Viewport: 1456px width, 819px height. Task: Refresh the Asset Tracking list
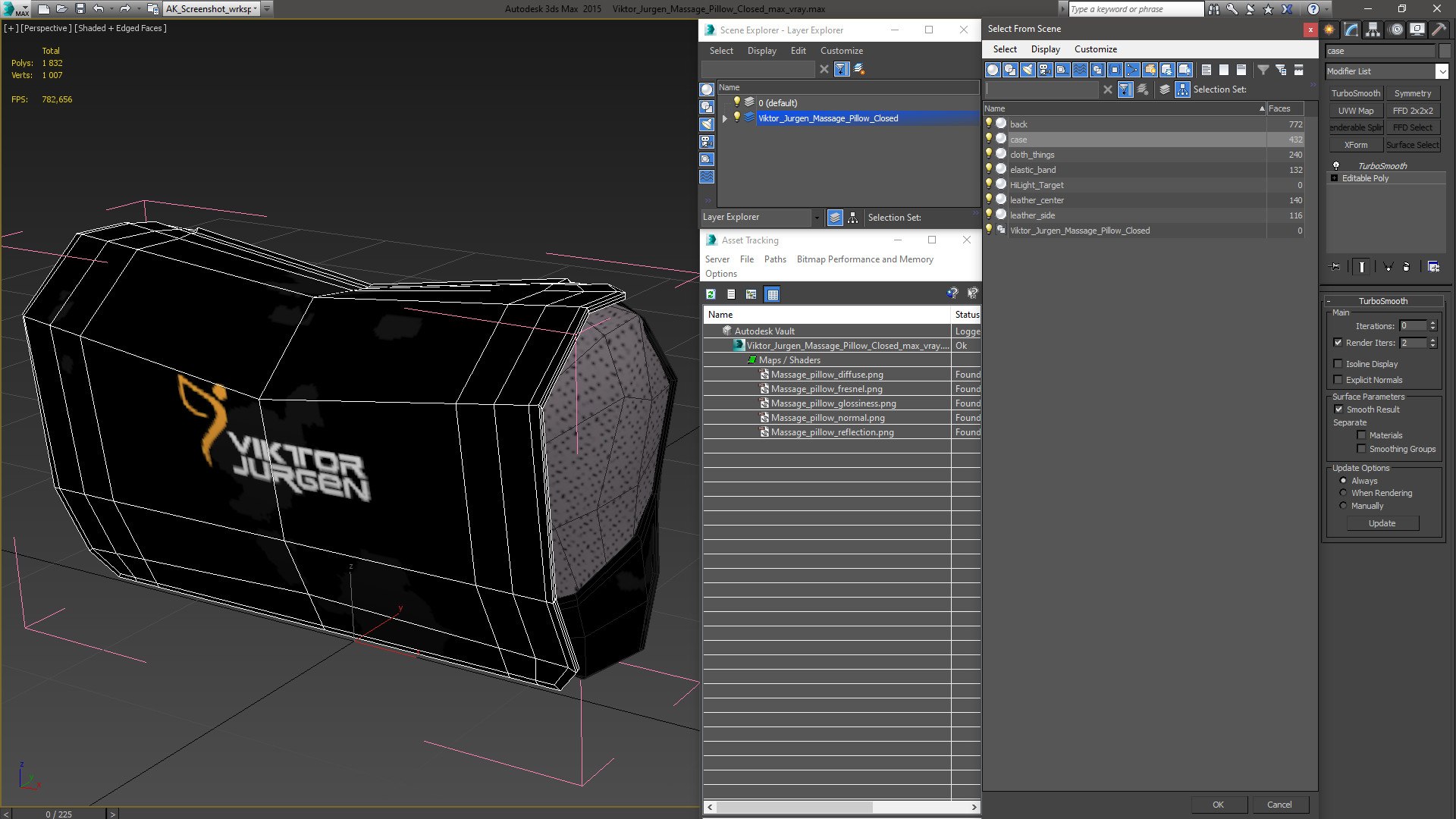pos(711,294)
